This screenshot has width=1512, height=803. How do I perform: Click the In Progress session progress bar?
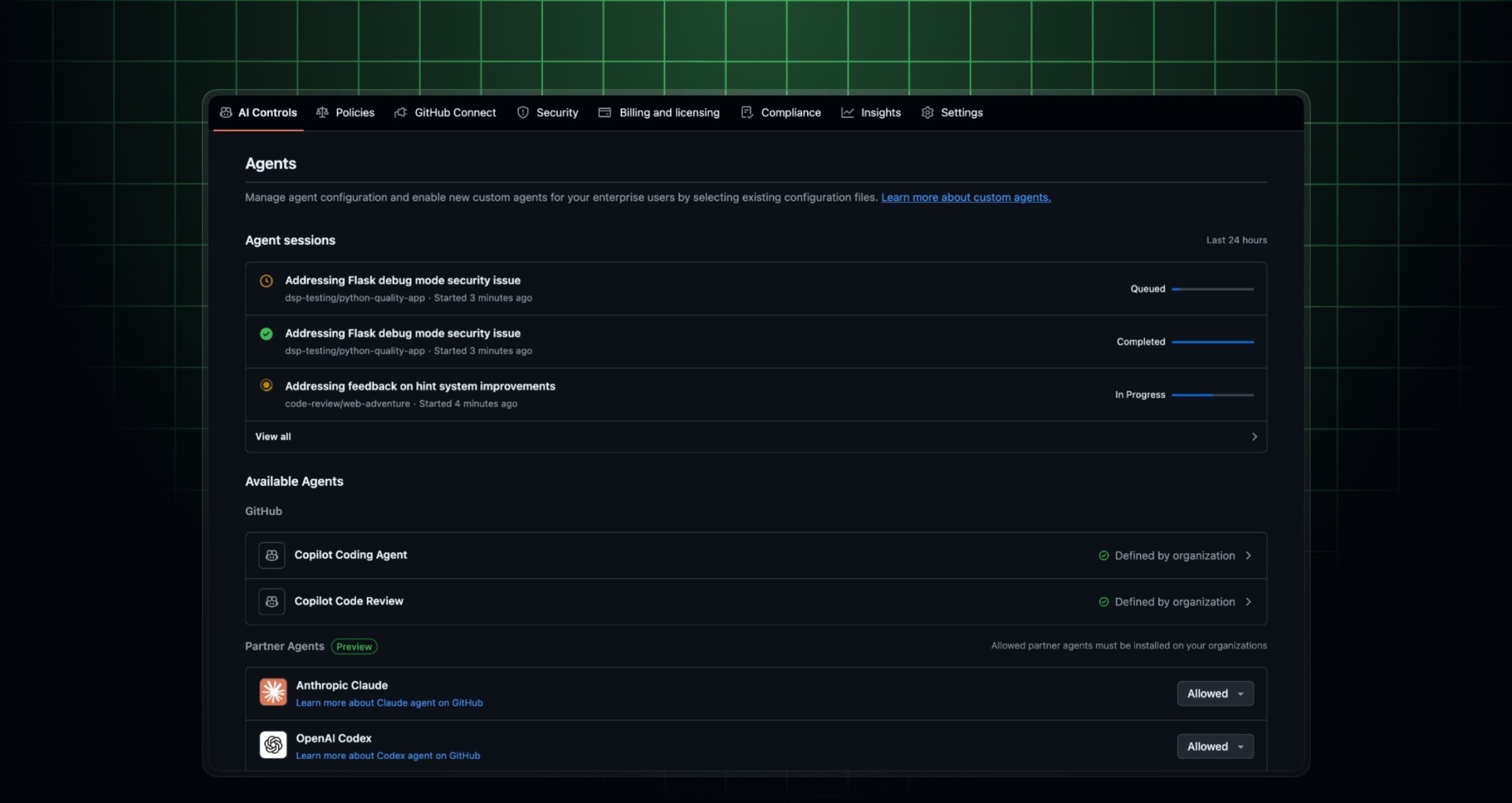(1212, 395)
